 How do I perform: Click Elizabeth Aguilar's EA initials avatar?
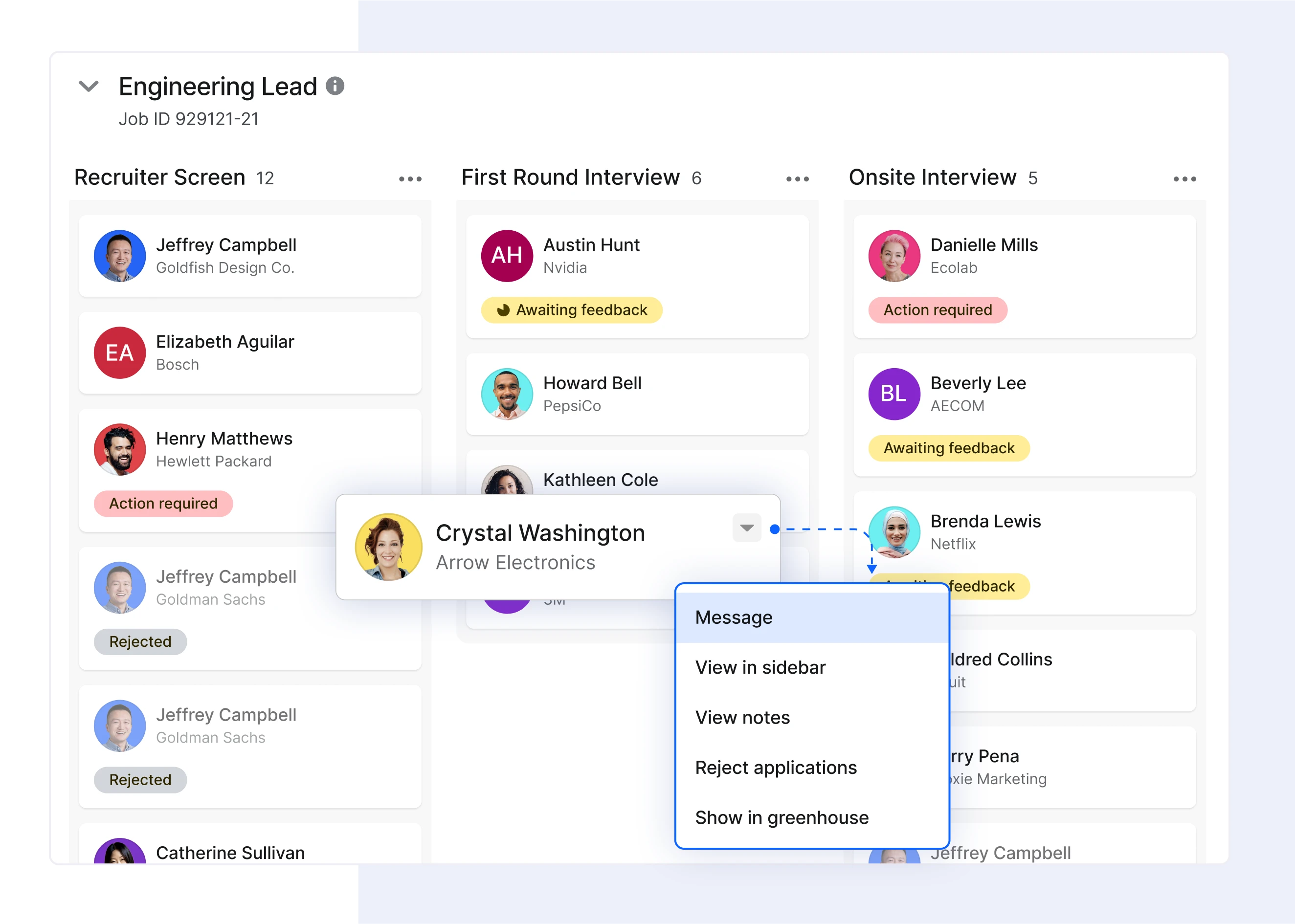(119, 353)
